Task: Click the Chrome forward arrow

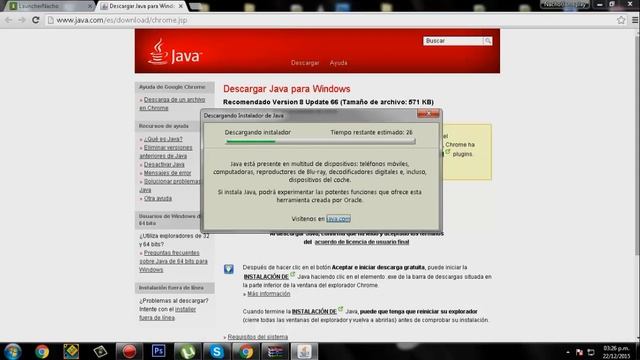Action: 22,20
